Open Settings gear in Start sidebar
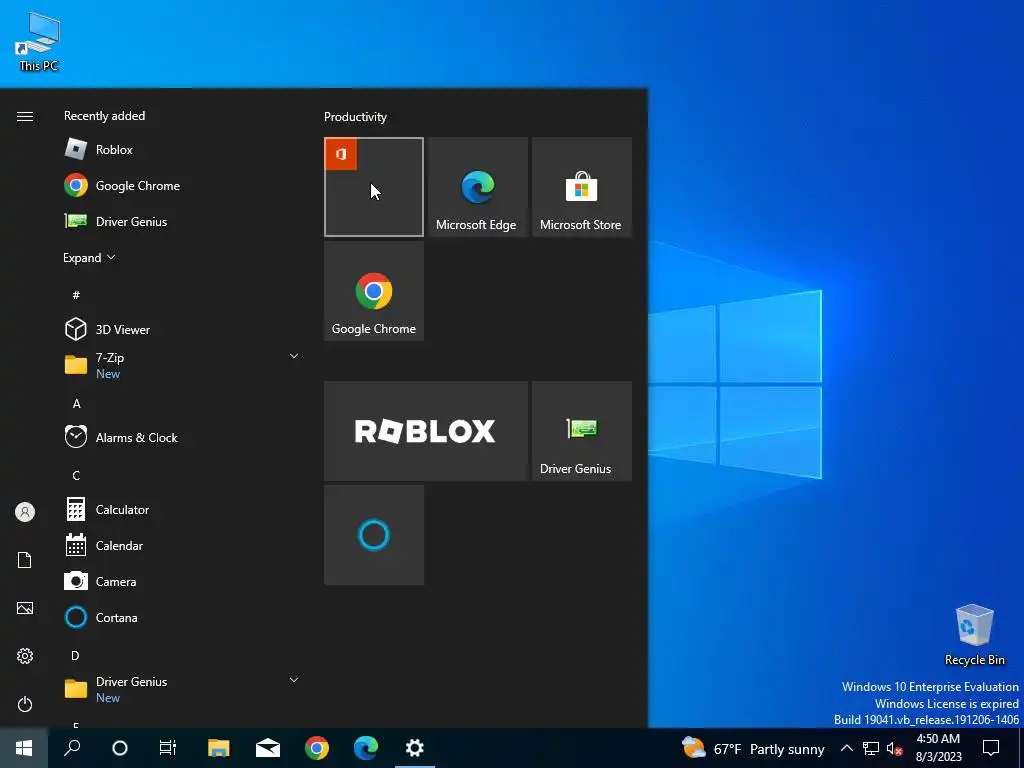Image resolution: width=1024 pixels, height=768 pixels. [25, 656]
